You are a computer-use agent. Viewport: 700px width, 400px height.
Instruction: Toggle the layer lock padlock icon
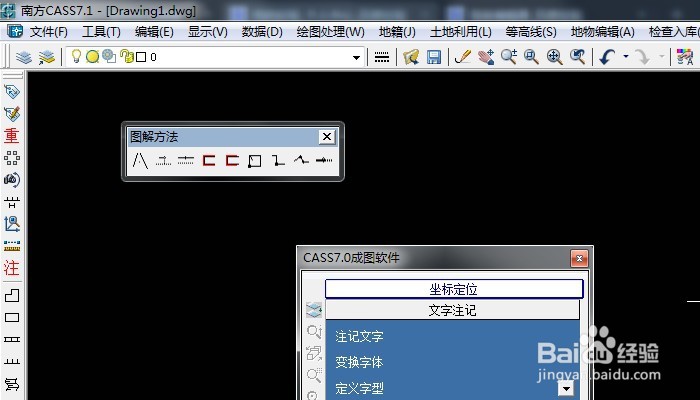point(127,56)
